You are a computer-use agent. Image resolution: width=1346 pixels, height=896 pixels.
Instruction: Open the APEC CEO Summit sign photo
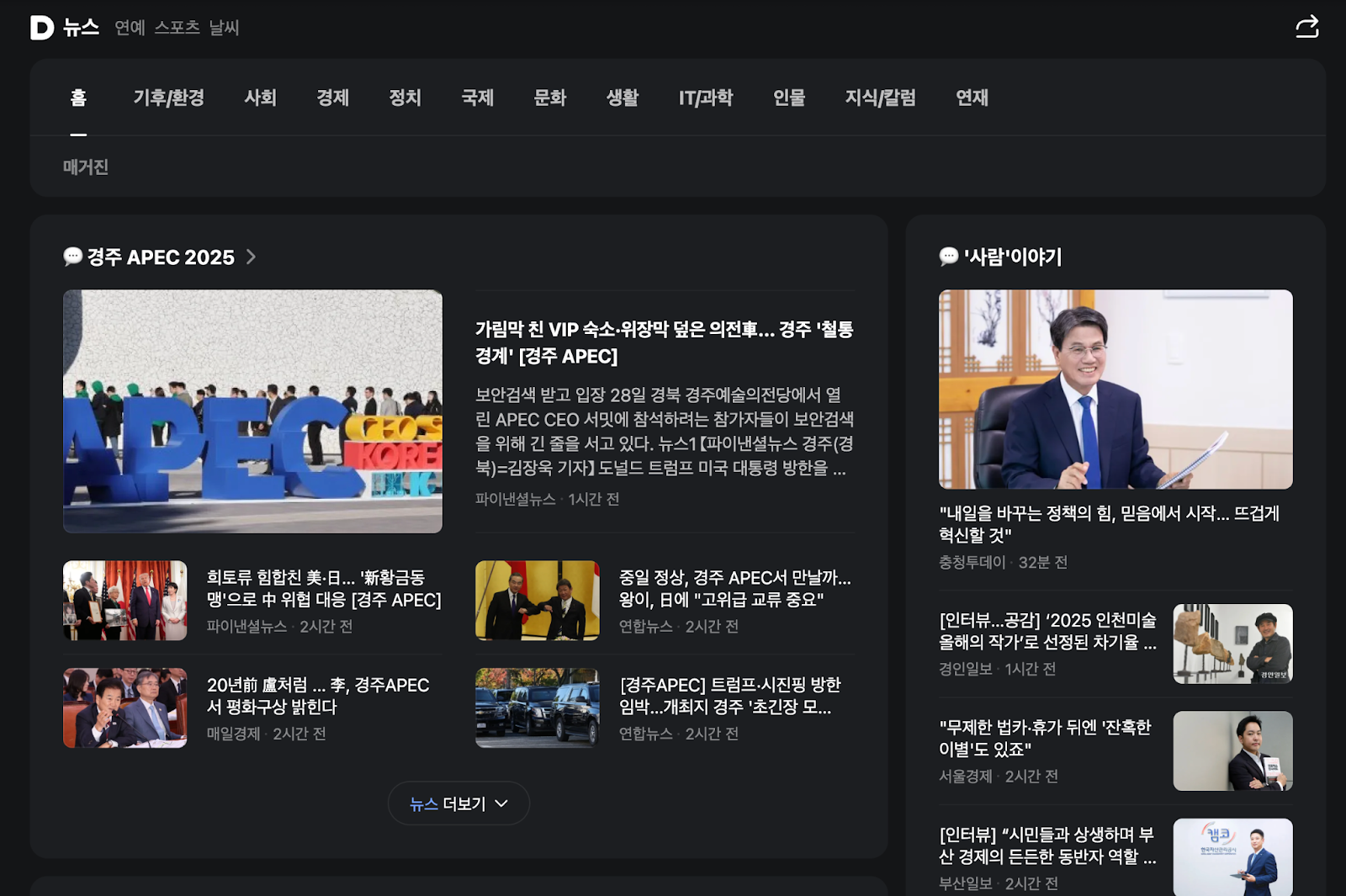click(x=252, y=411)
